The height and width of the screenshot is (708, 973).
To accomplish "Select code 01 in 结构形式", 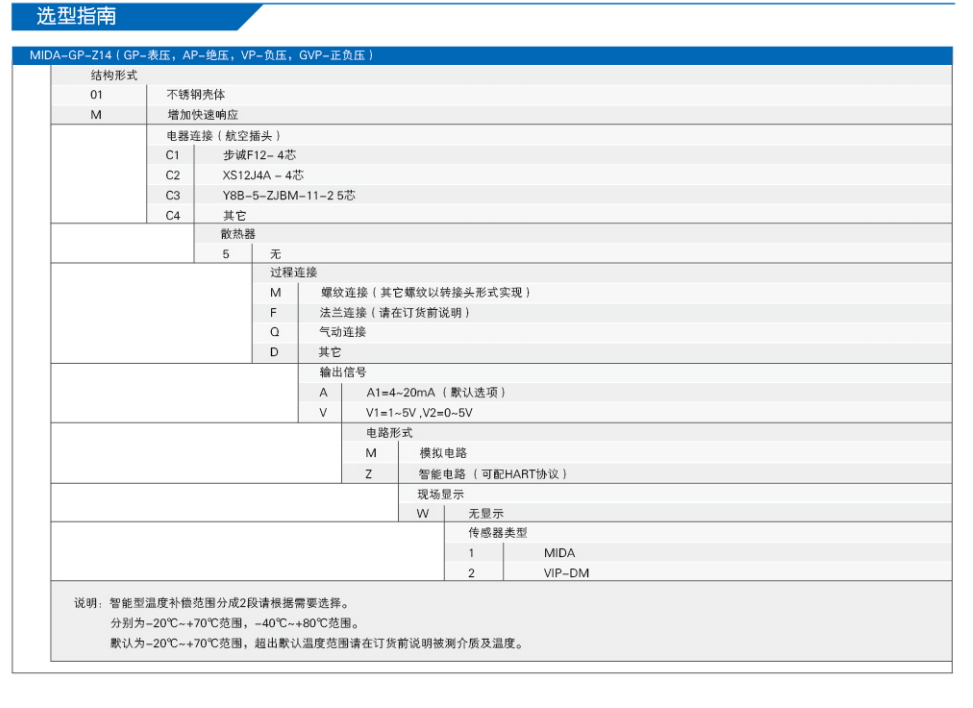I will coord(96,95).
